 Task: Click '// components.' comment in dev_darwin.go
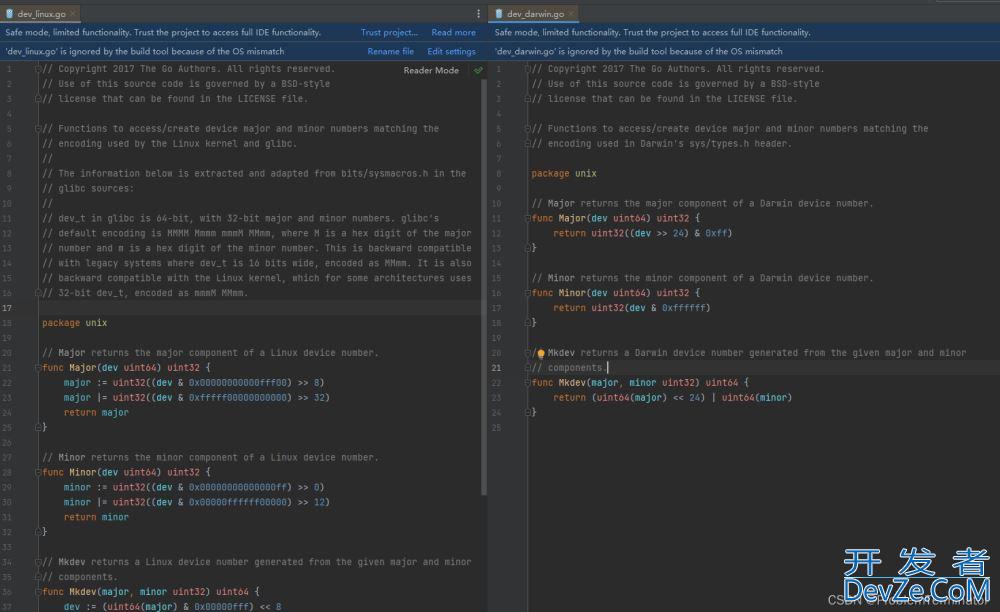pos(568,368)
